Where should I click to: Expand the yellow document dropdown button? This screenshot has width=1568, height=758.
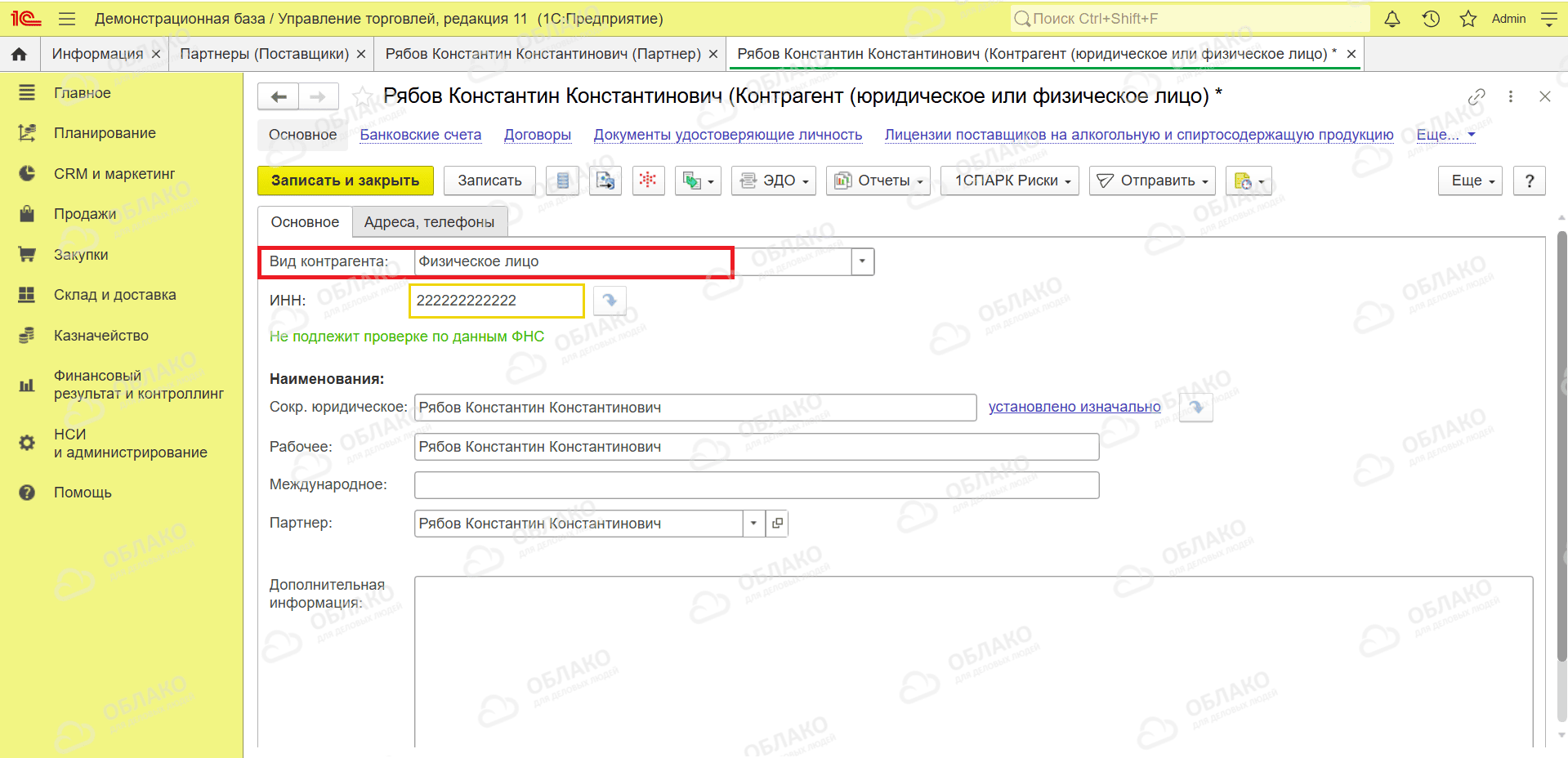(1249, 181)
